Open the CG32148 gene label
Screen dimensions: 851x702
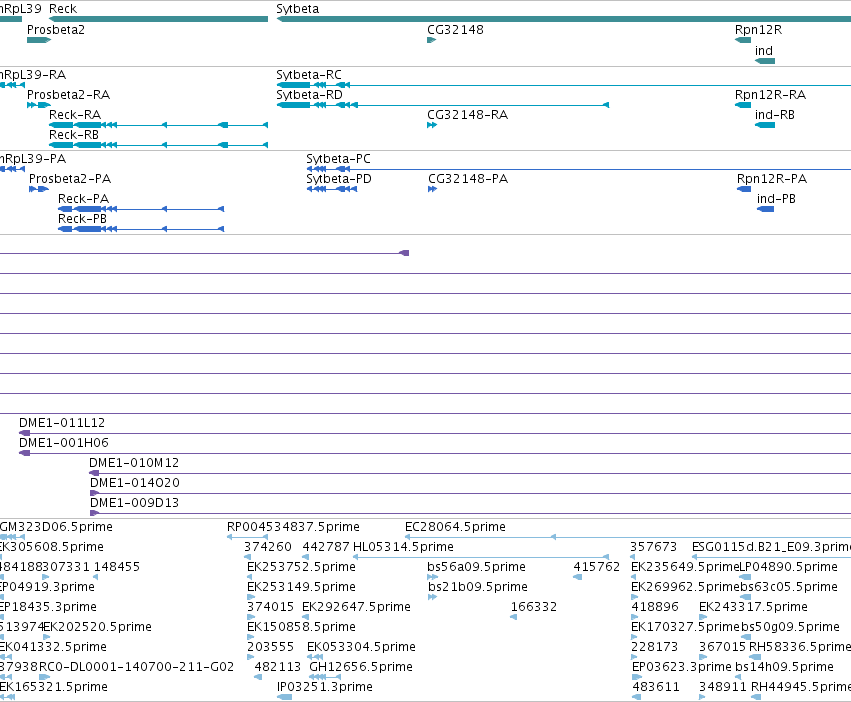[x=455, y=29]
